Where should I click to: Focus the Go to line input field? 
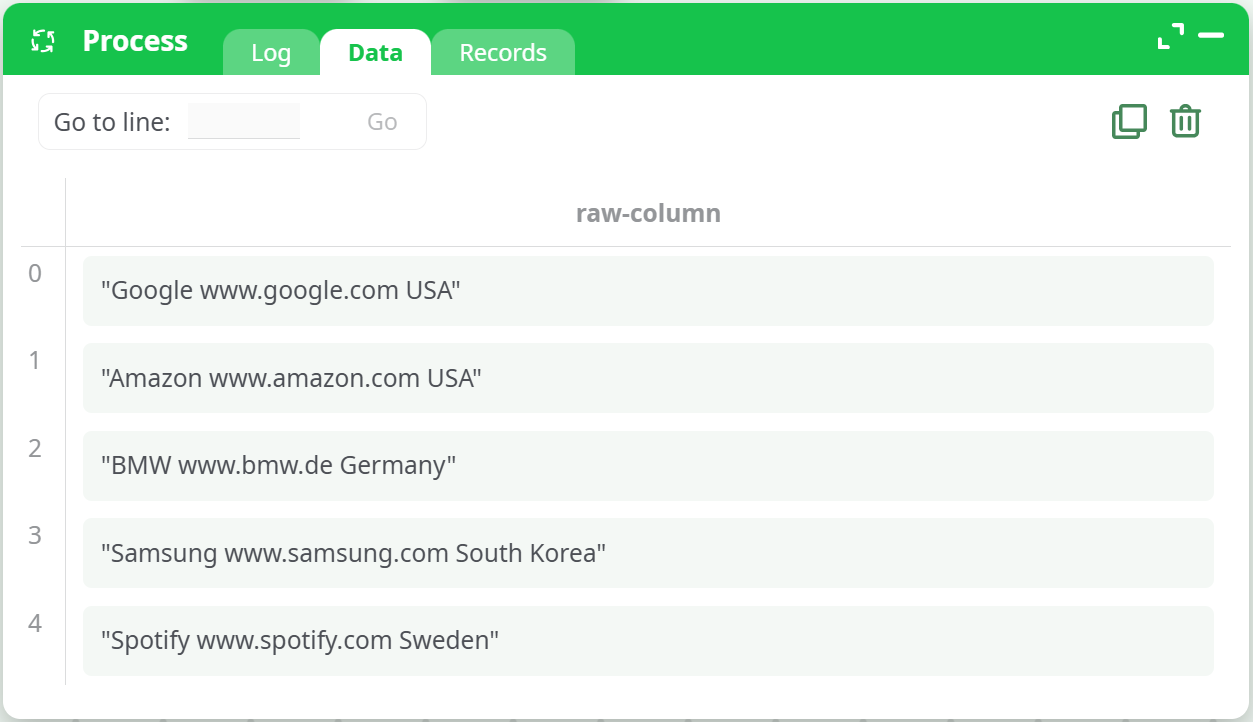click(244, 122)
